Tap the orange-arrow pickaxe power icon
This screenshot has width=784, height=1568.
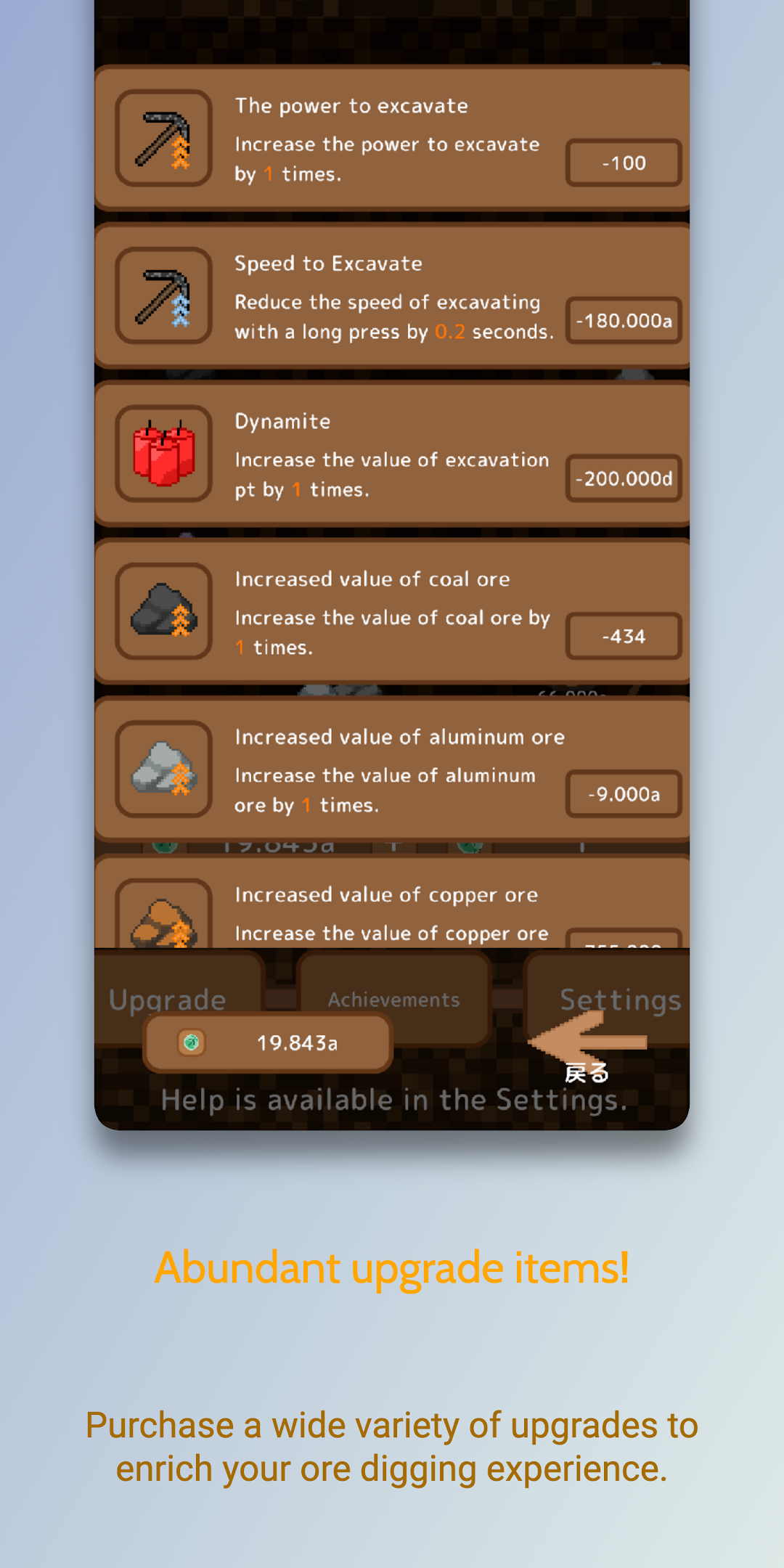164,138
